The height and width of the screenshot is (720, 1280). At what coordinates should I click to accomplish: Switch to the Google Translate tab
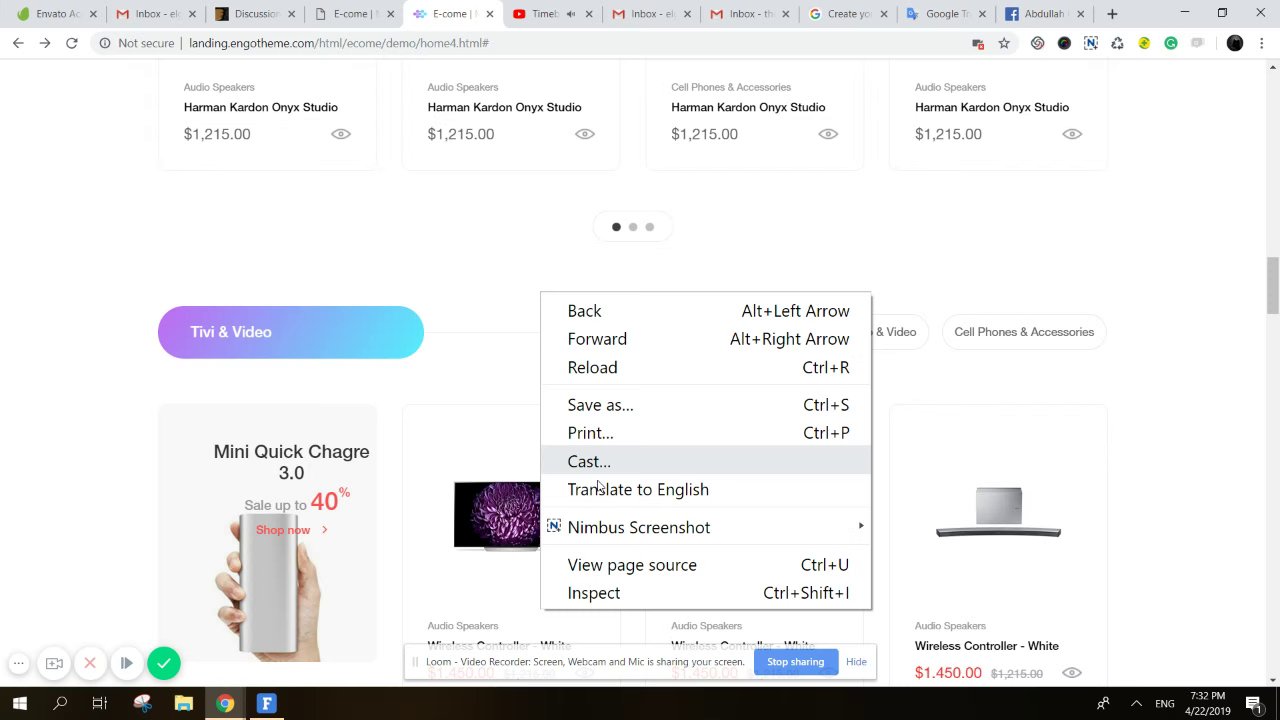pos(945,14)
